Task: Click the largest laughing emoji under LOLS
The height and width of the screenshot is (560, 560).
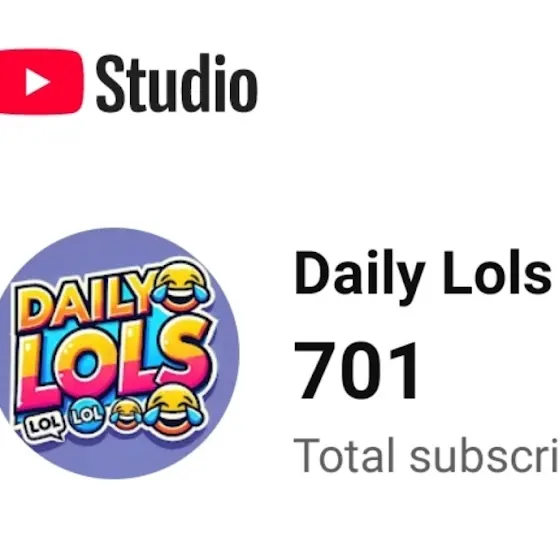Action: (174, 411)
